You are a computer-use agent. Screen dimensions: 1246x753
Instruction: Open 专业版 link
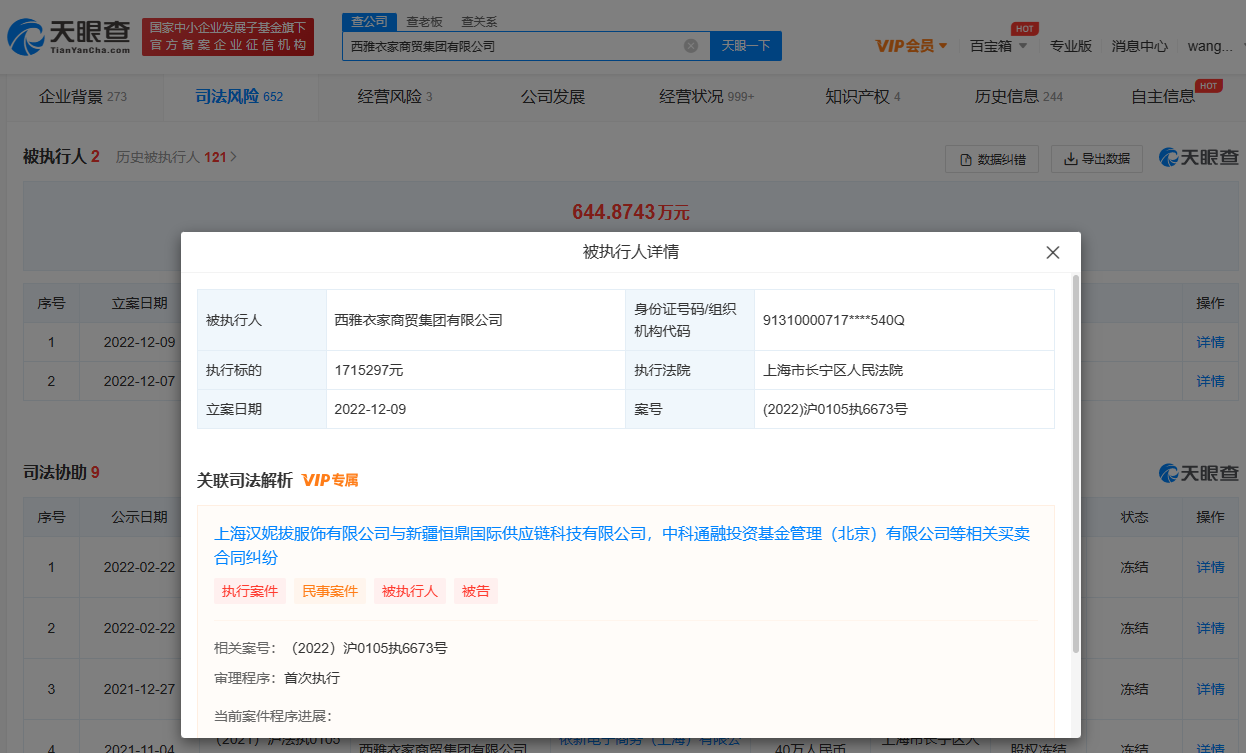click(x=1070, y=46)
